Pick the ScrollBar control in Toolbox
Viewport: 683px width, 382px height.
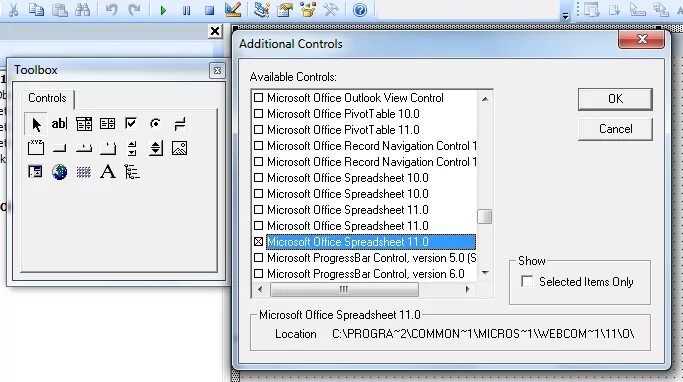132,148
